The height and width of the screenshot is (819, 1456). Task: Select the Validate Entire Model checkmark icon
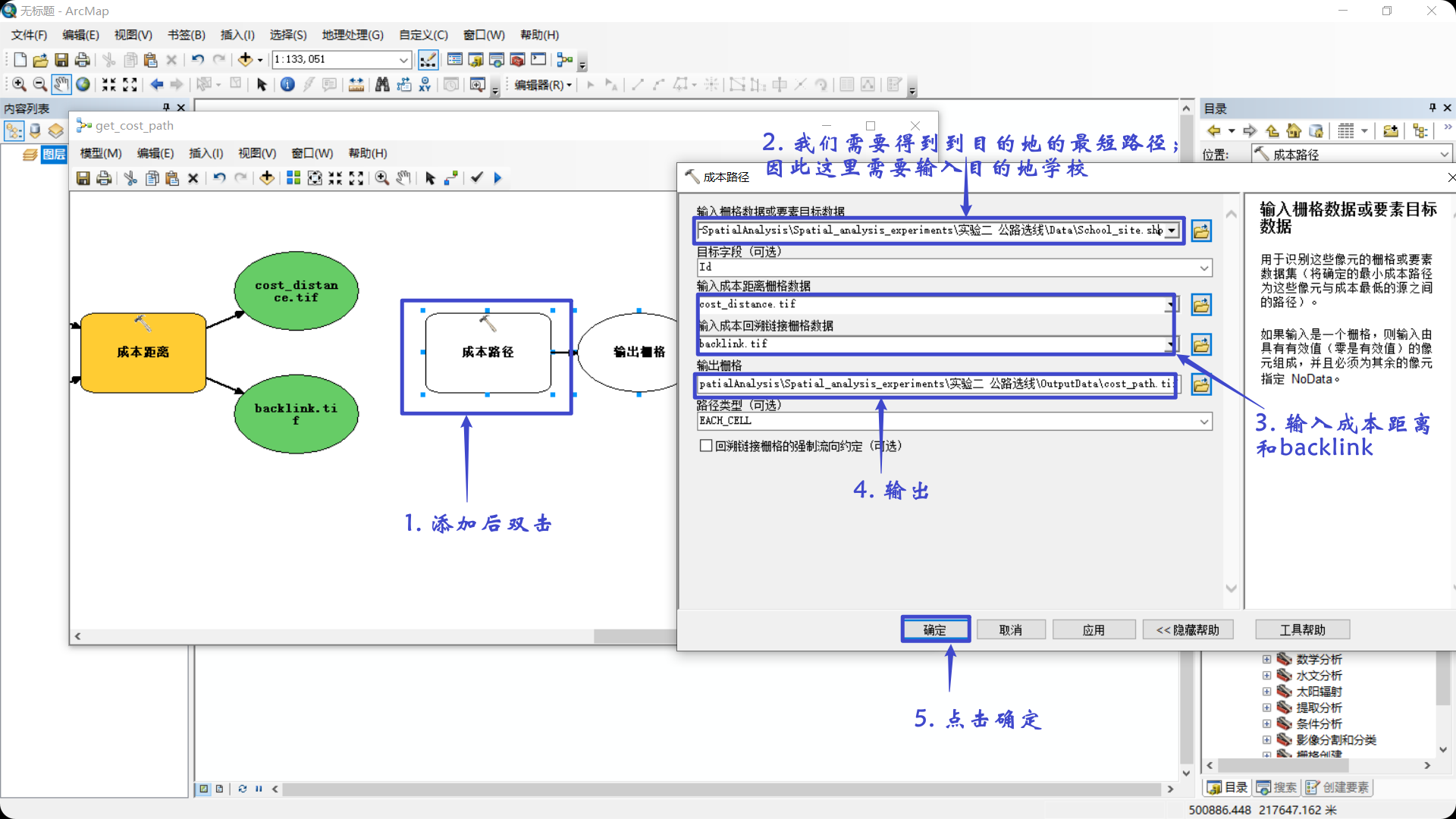tap(476, 178)
